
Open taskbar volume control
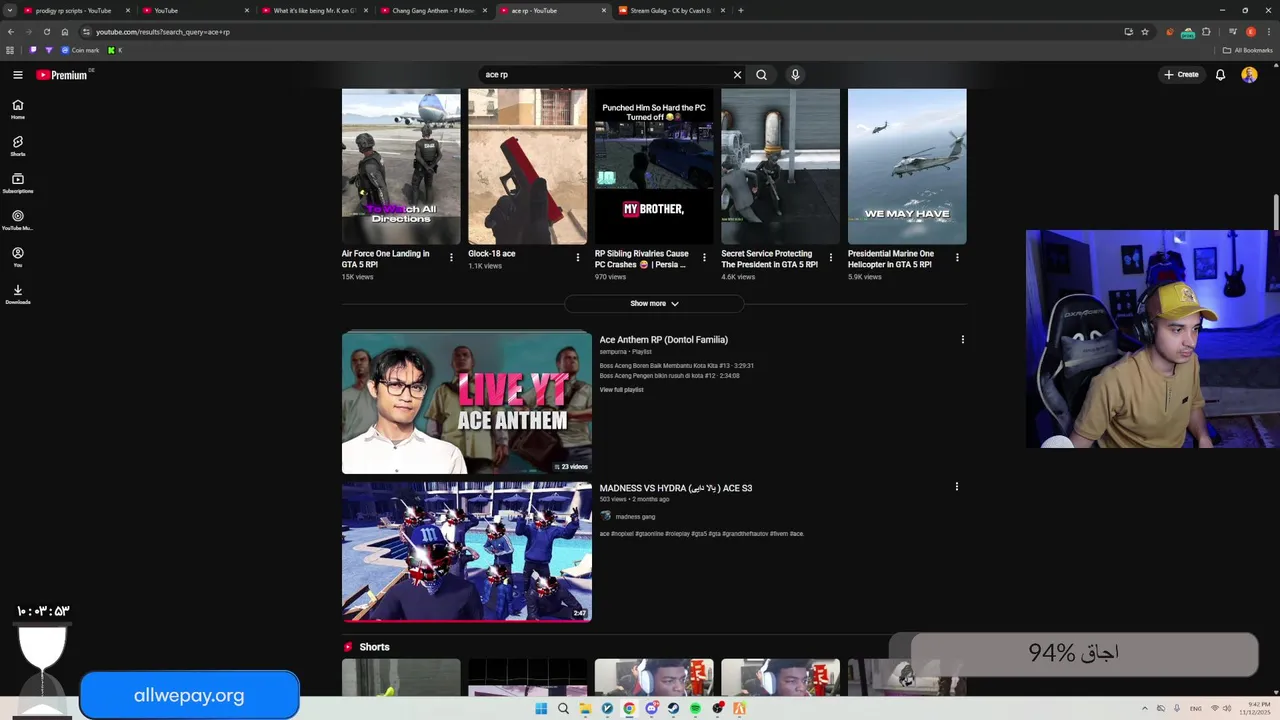tap(1228, 708)
